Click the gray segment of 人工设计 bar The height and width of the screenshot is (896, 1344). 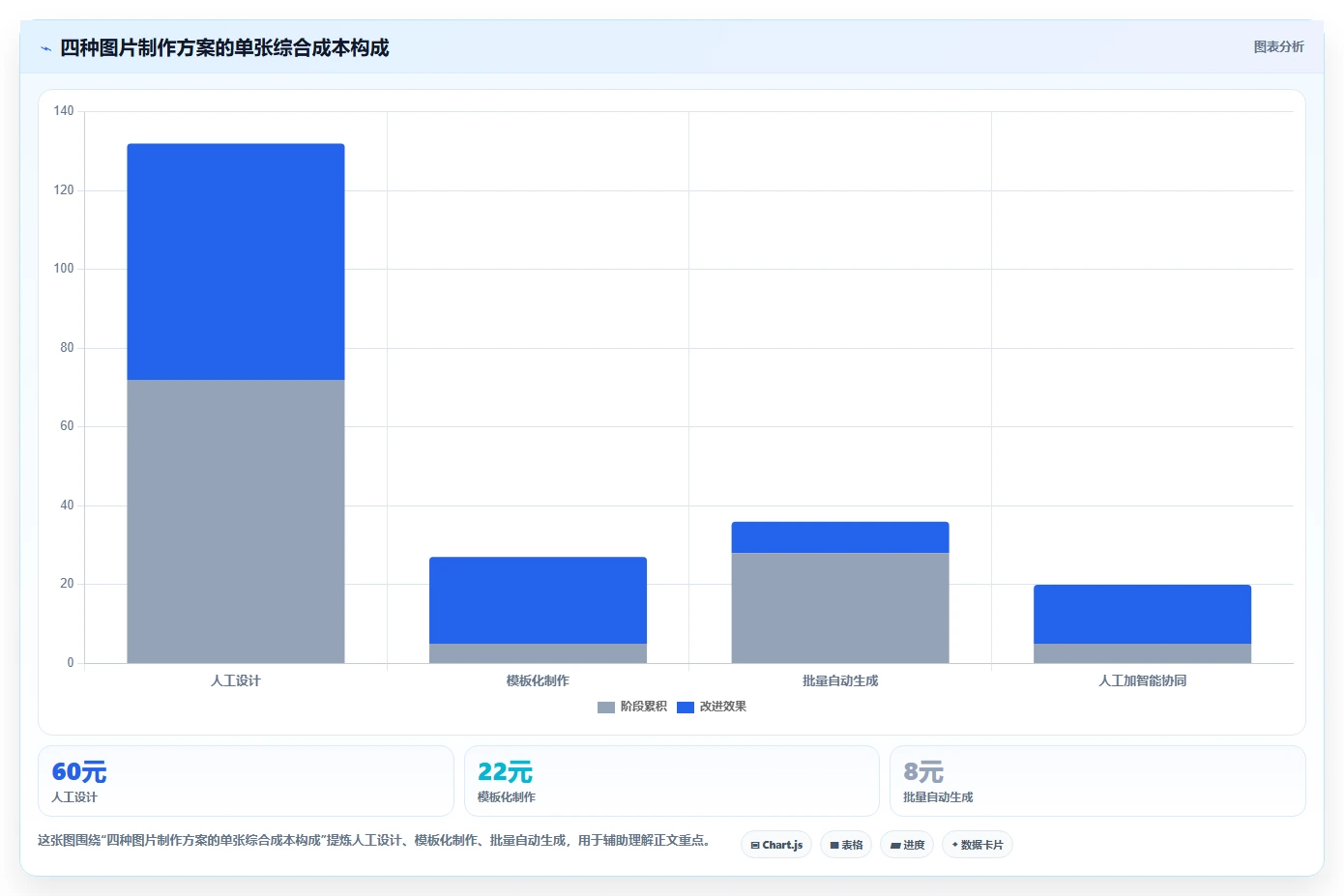236,521
